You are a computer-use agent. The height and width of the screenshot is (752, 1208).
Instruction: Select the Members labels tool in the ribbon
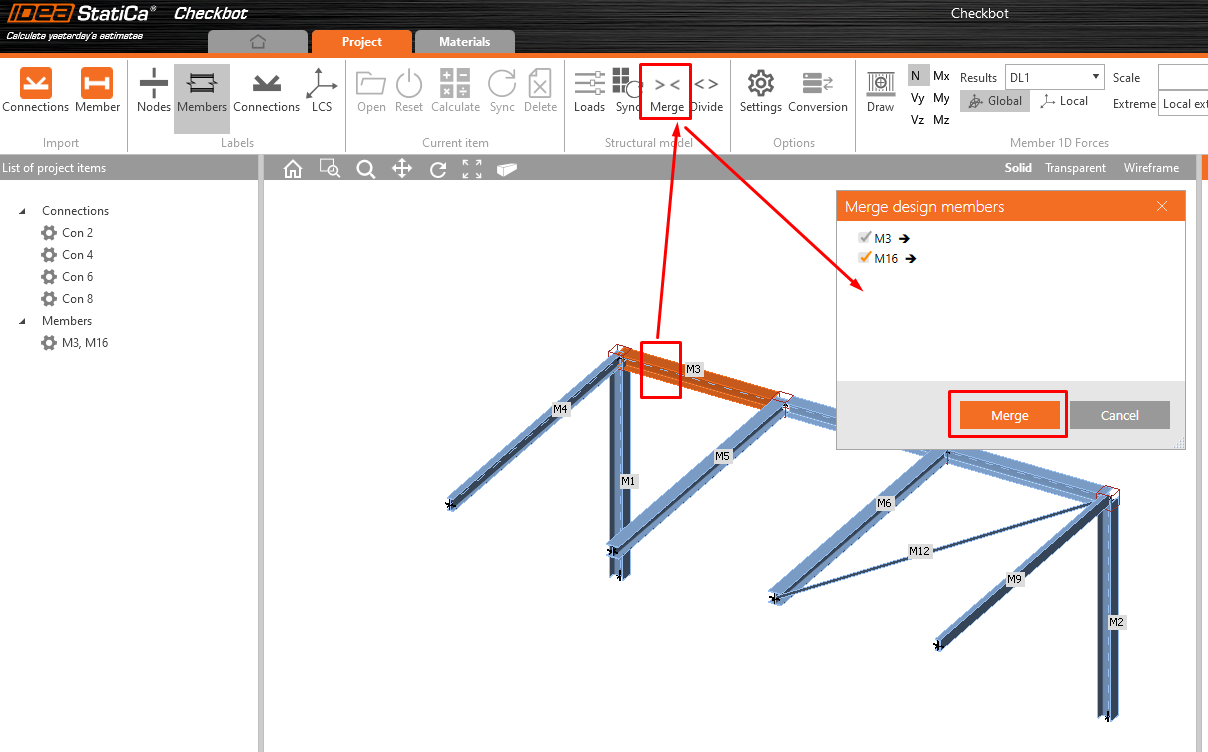(201, 92)
